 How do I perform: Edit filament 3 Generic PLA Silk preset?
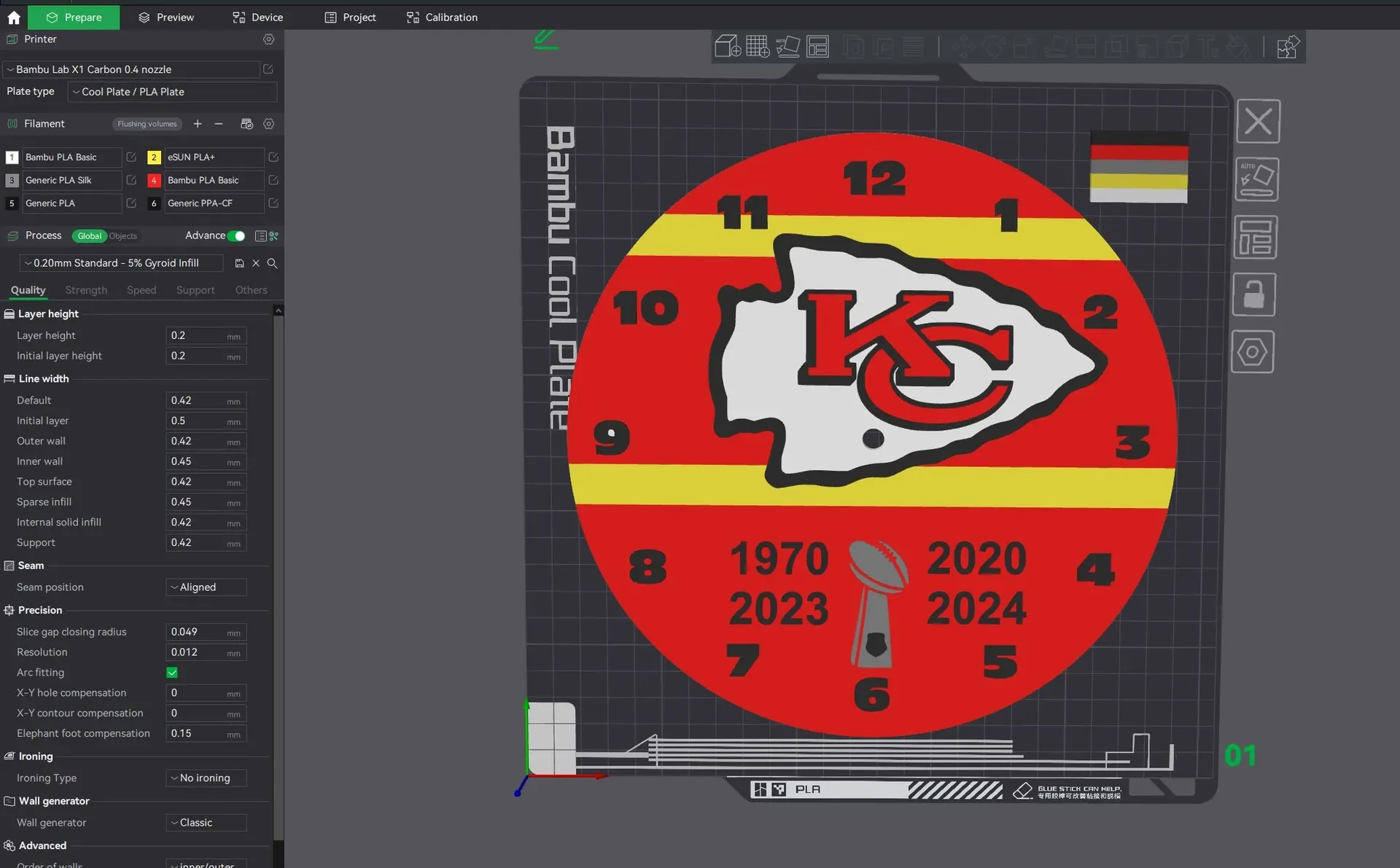click(x=131, y=180)
